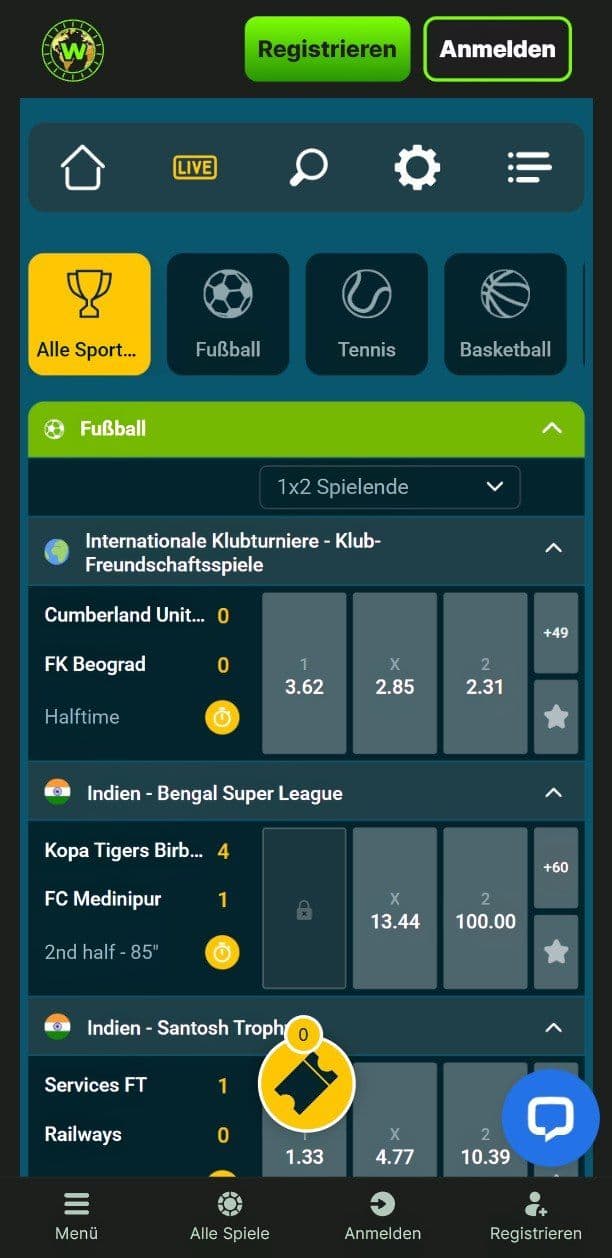Screen dimensions: 612x1258
Task: Open search with the magnifier icon
Action: [x=308, y=167]
